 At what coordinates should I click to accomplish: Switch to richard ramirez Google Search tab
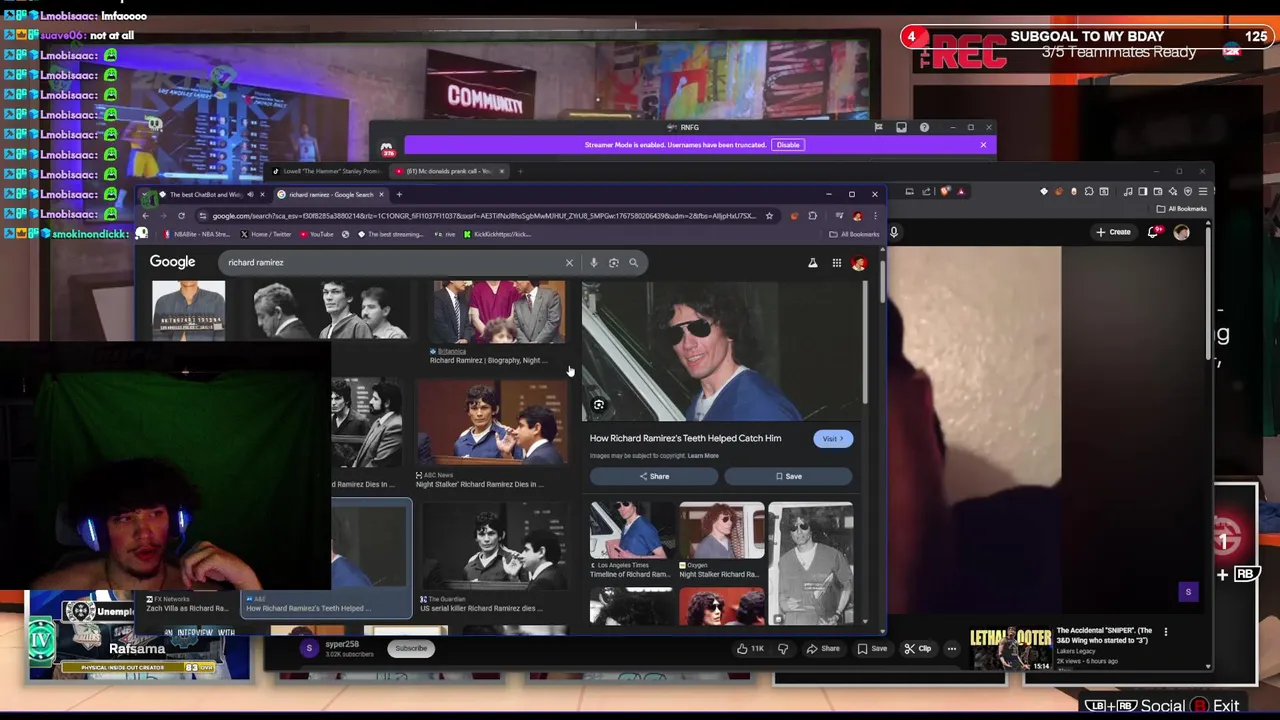click(x=331, y=195)
